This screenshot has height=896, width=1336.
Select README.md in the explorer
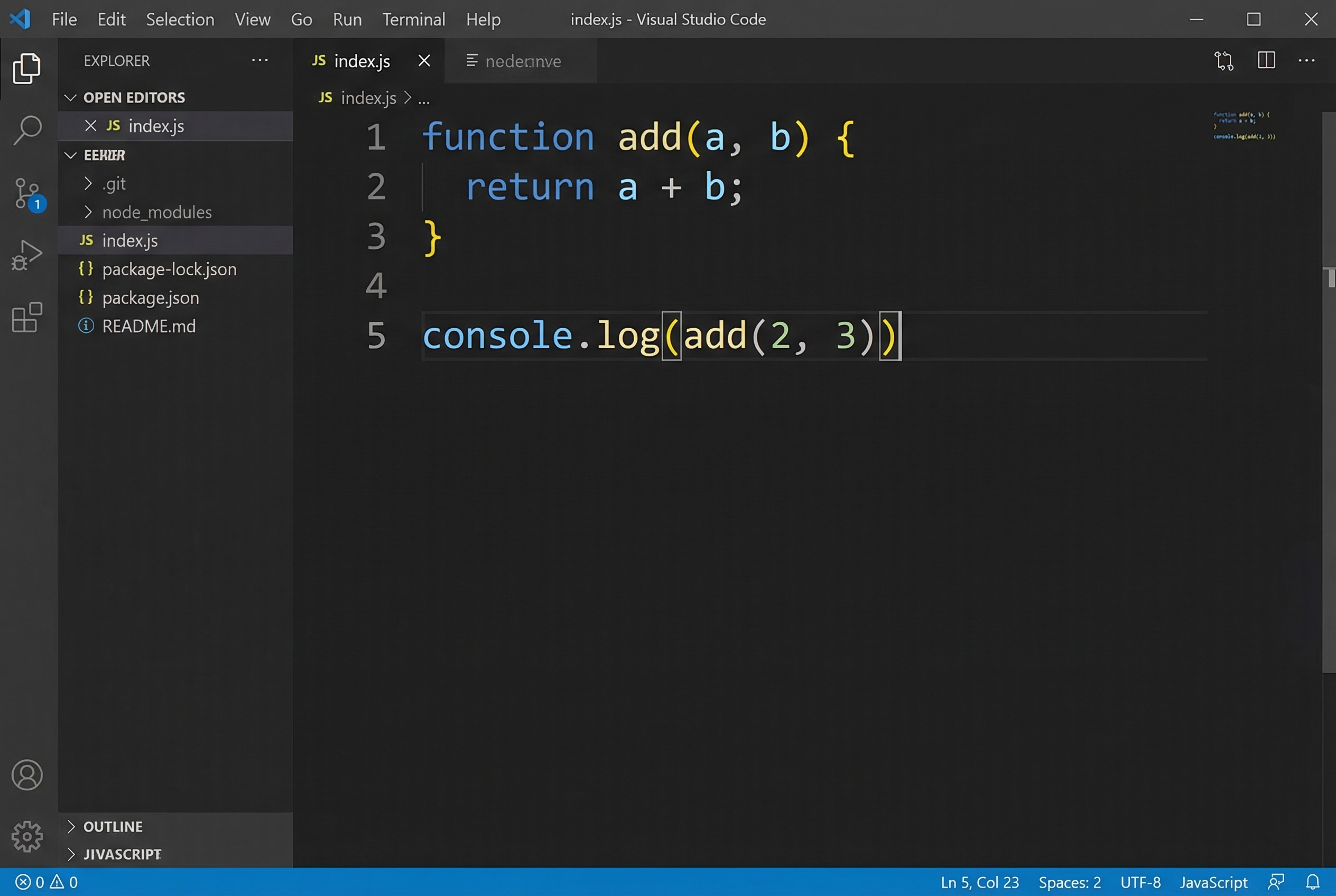pos(149,326)
